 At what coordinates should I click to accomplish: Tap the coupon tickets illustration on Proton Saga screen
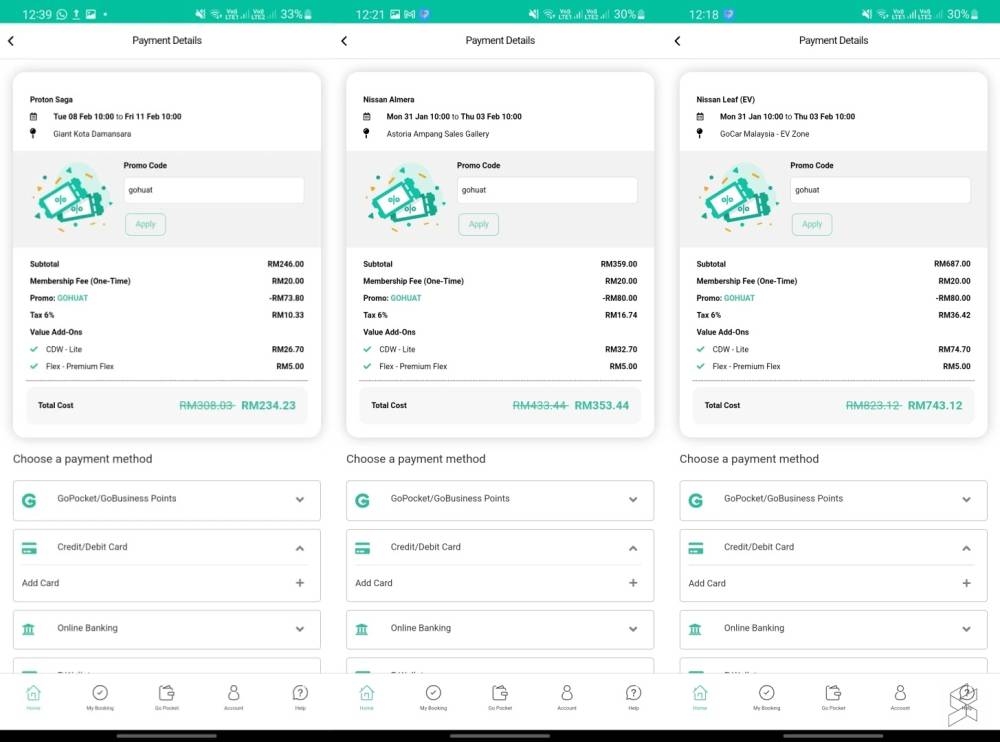(72, 198)
